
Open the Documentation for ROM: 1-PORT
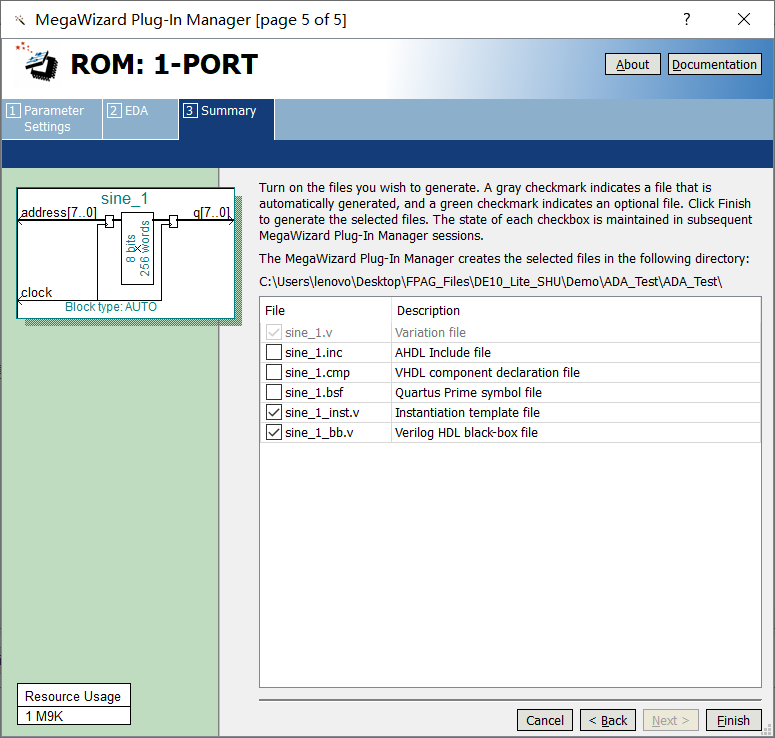714,64
